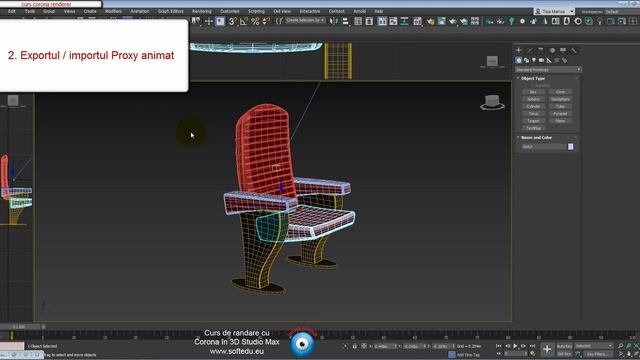Image resolution: width=640 pixels, height=360 pixels.
Task: Toggle the Percent Snap tool
Action: 255,21
